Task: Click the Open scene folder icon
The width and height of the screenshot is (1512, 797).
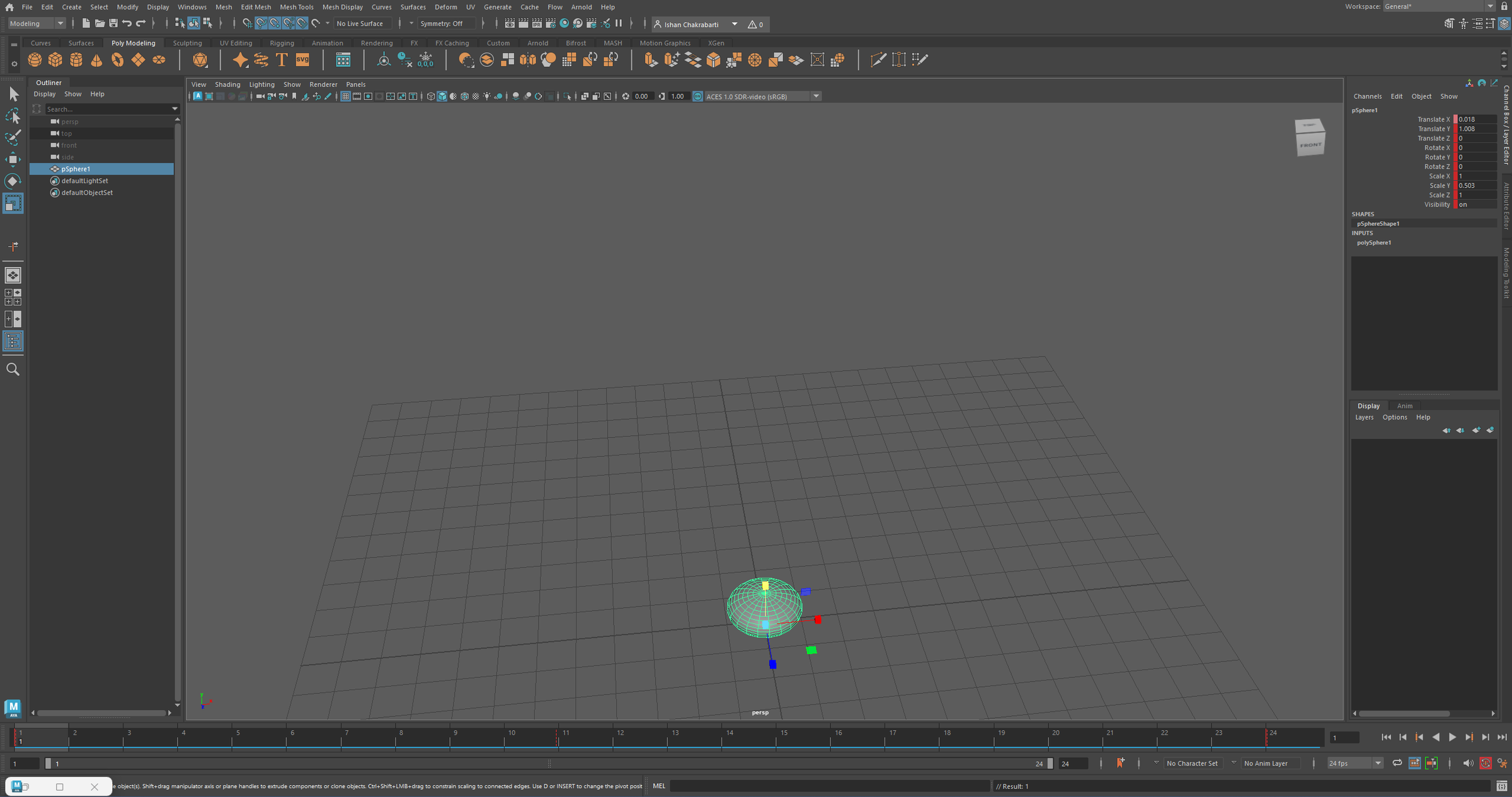Action: (100, 24)
